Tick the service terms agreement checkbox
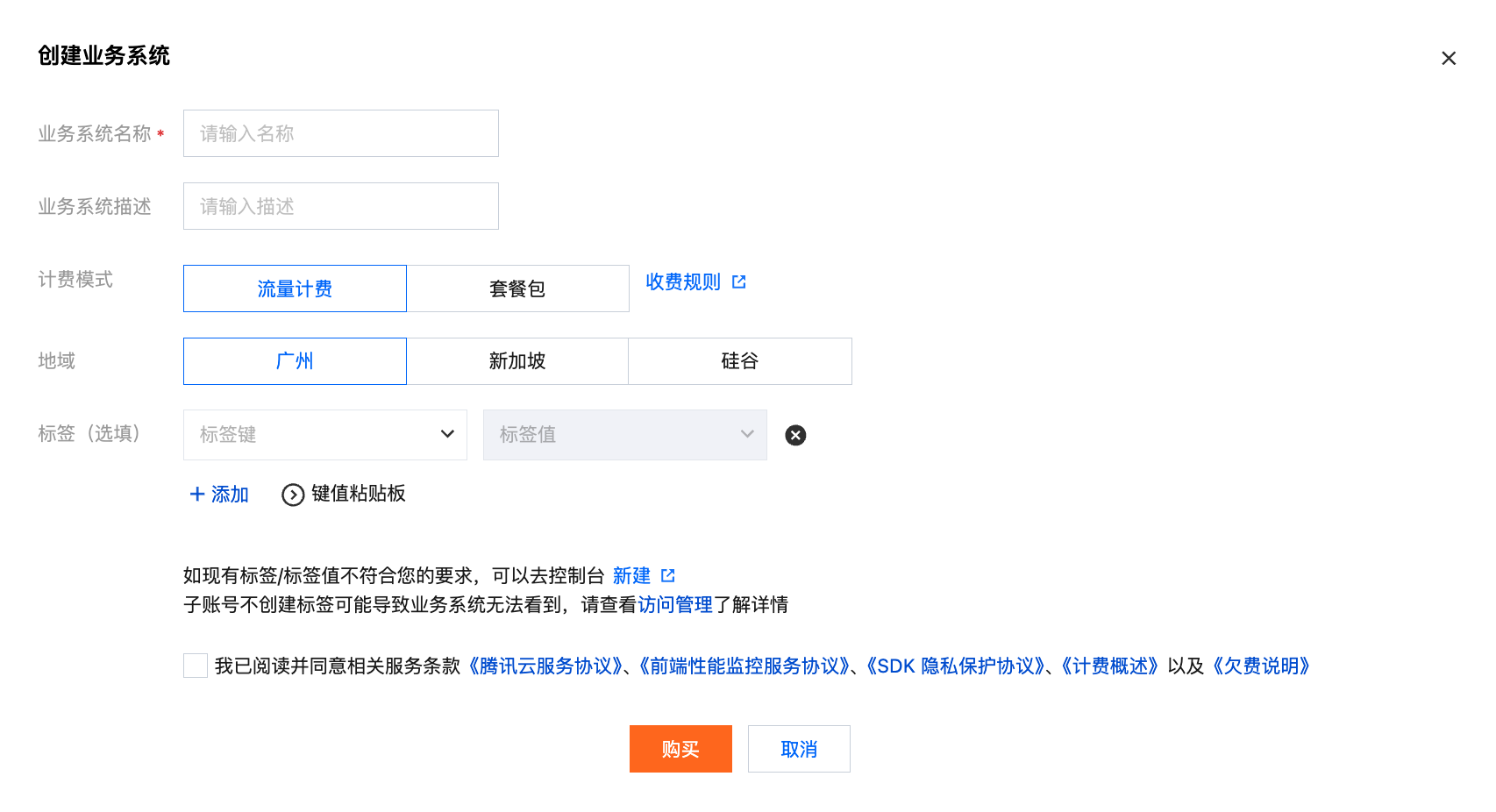 point(196,666)
